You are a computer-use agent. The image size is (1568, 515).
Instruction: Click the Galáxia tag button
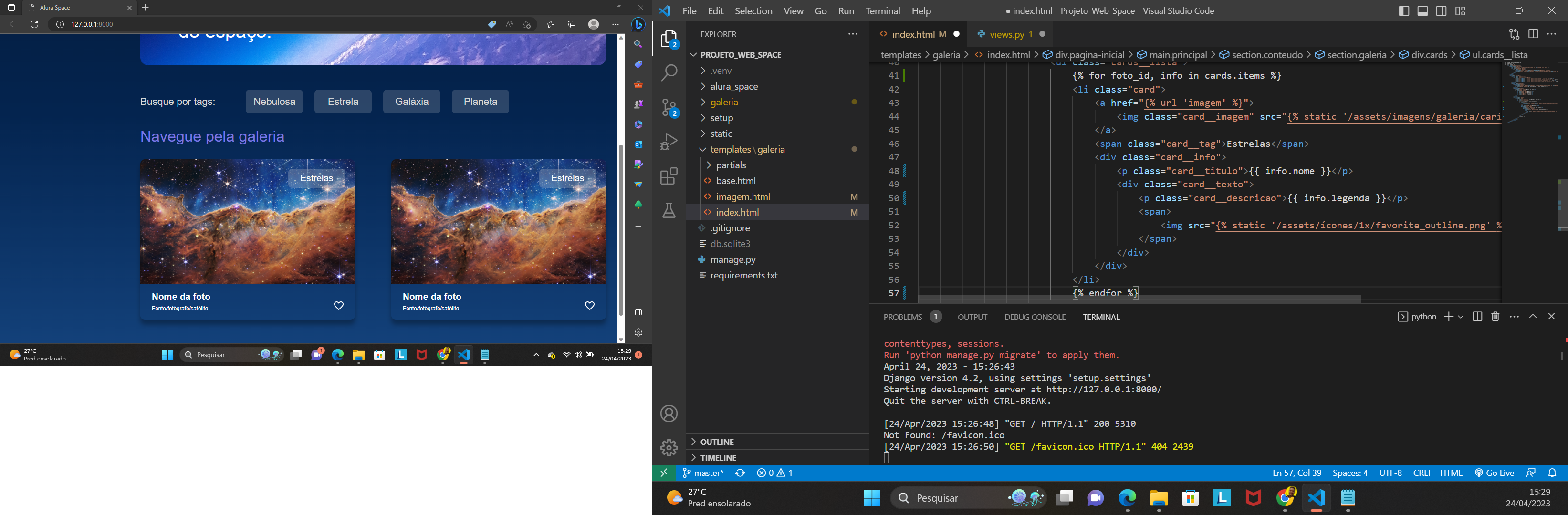point(412,102)
